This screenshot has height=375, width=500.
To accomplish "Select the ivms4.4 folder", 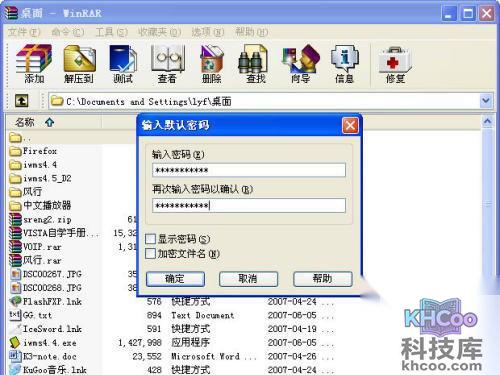I will pos(33,165).
